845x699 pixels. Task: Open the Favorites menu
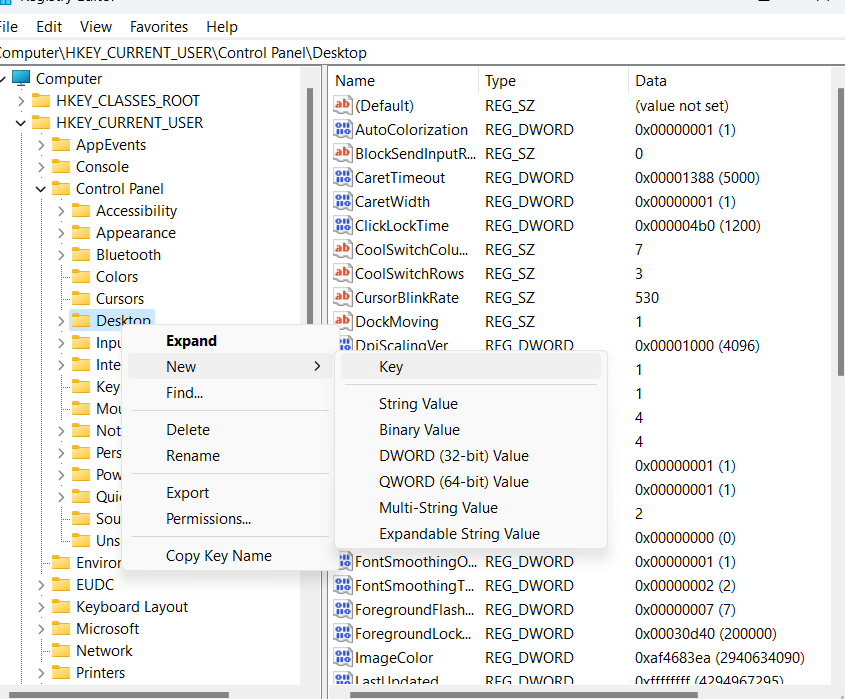[159, 26]
